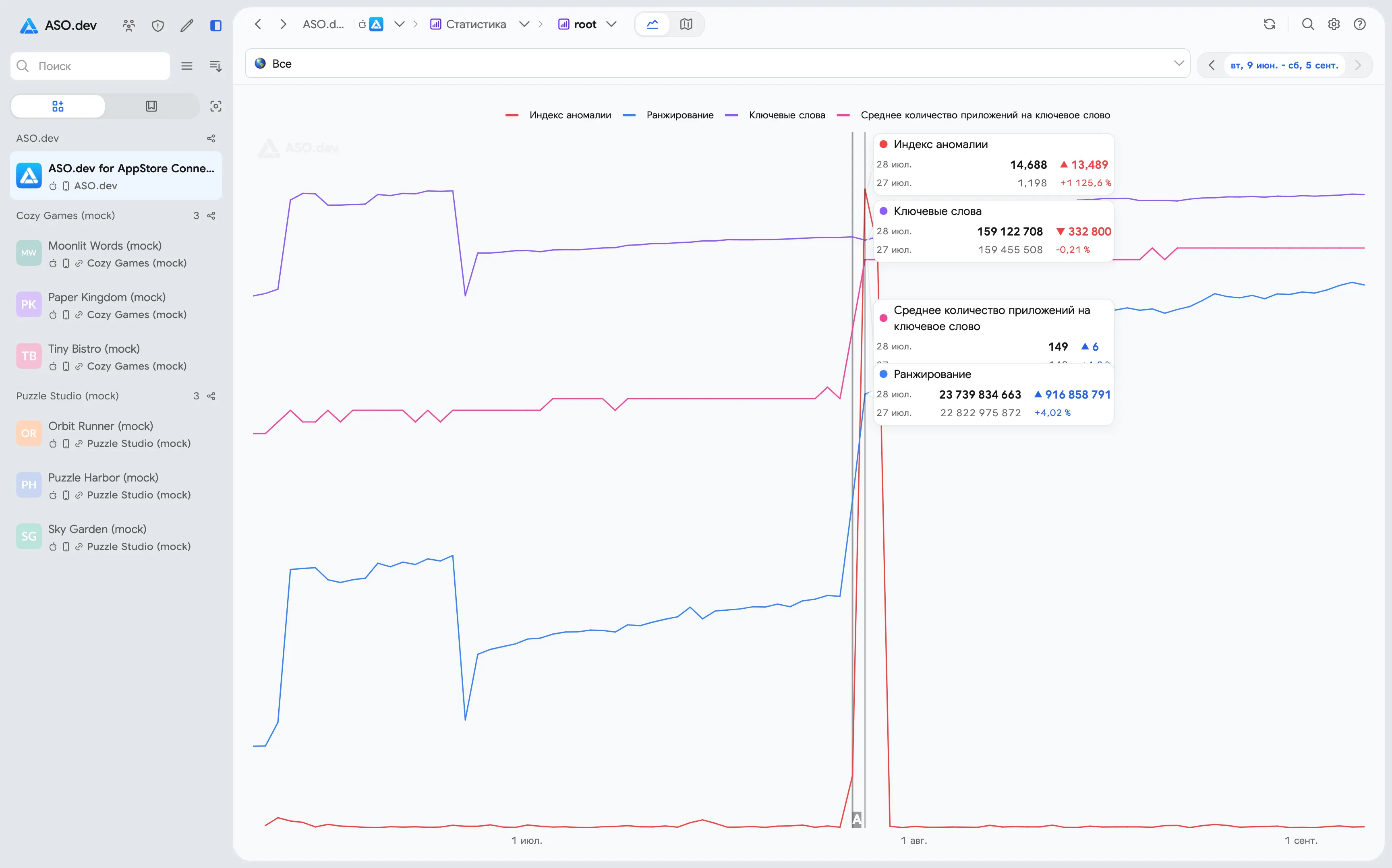Open the top-right search icon
1392x868 pixels.
click(x=1307, y=24)
